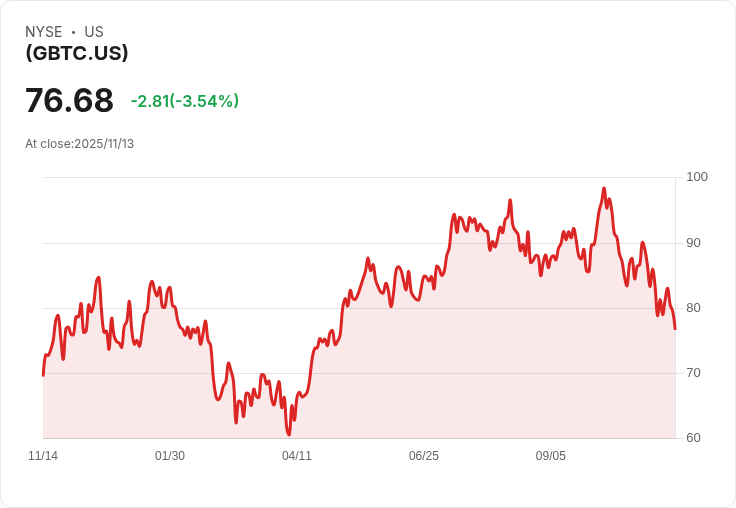The width and height of the screenshot is (736, 508).
Task: Click the green change value -2.81(-3.54%)
Action: (184, 101)
